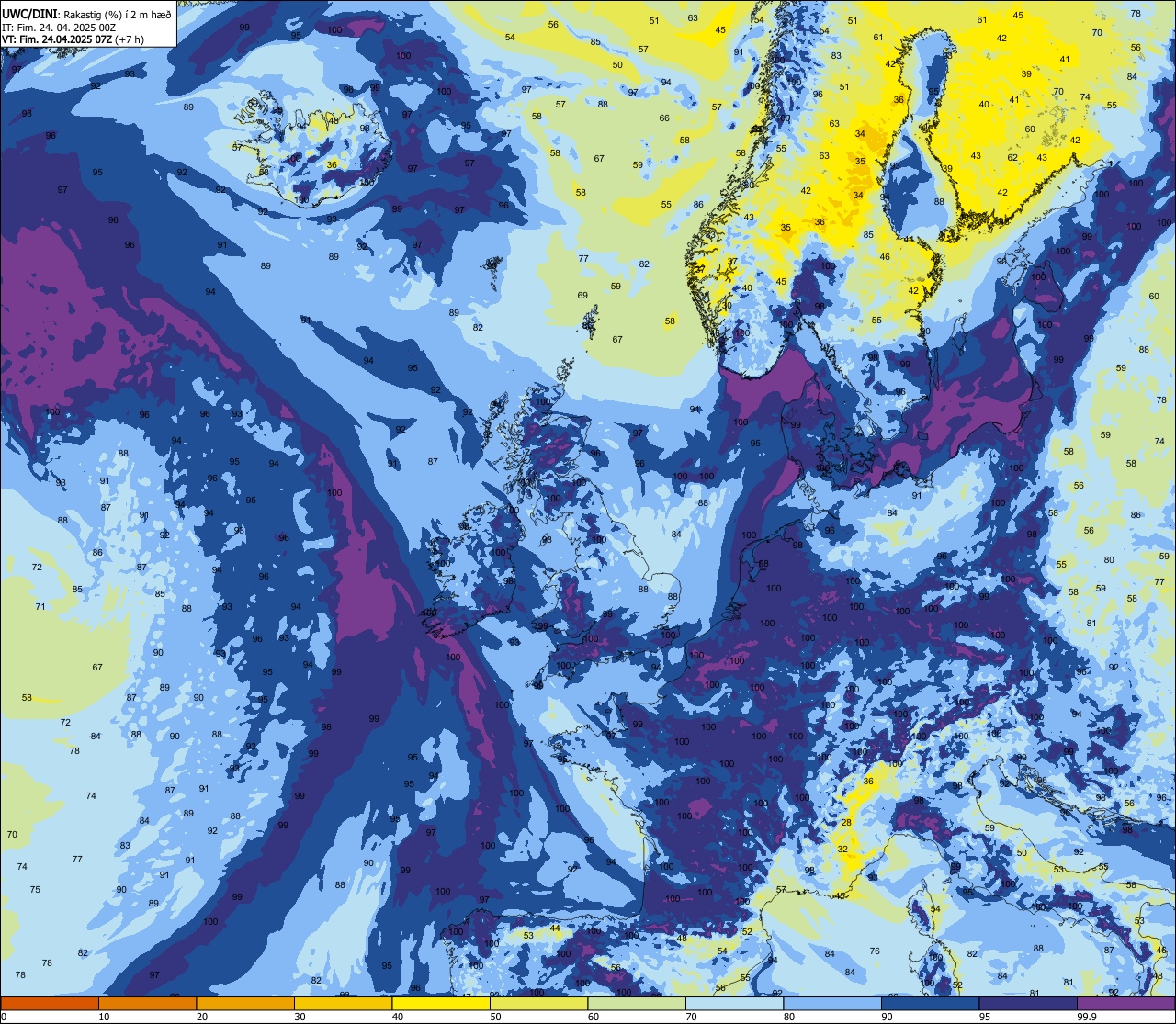
Task: Click the humidity value '75' on the map
Action: tap(35, 889)
